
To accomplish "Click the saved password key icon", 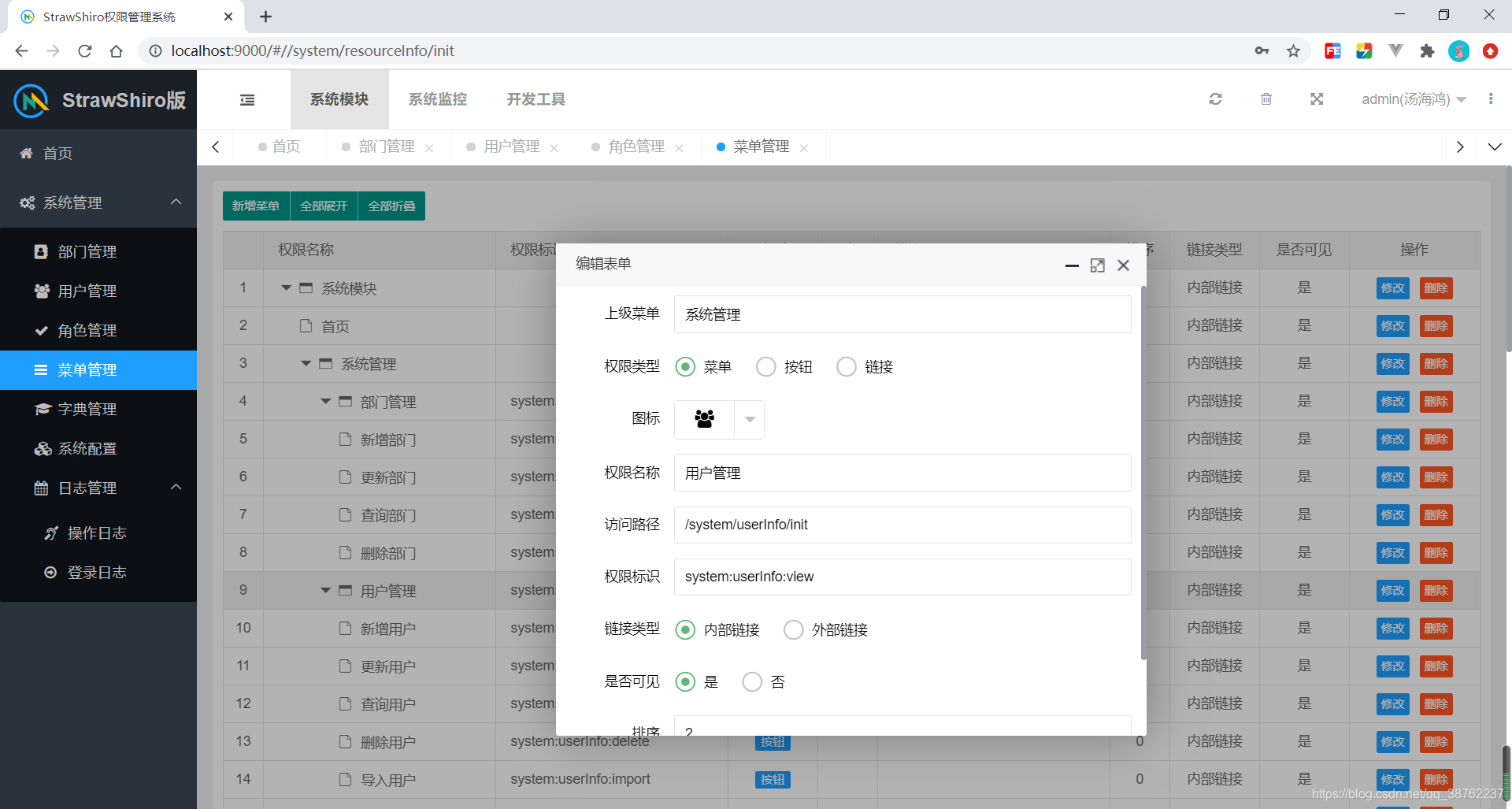I will [1262, 51].
